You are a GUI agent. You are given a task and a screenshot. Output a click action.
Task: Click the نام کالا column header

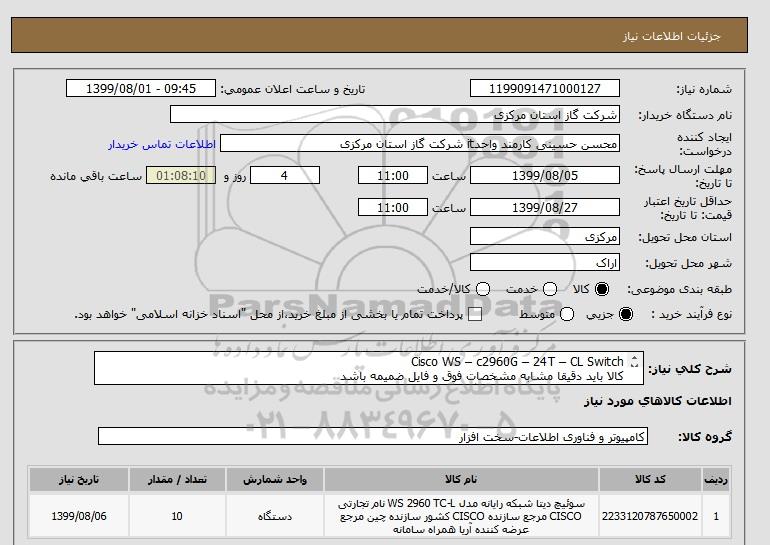(x=461, y=479)
